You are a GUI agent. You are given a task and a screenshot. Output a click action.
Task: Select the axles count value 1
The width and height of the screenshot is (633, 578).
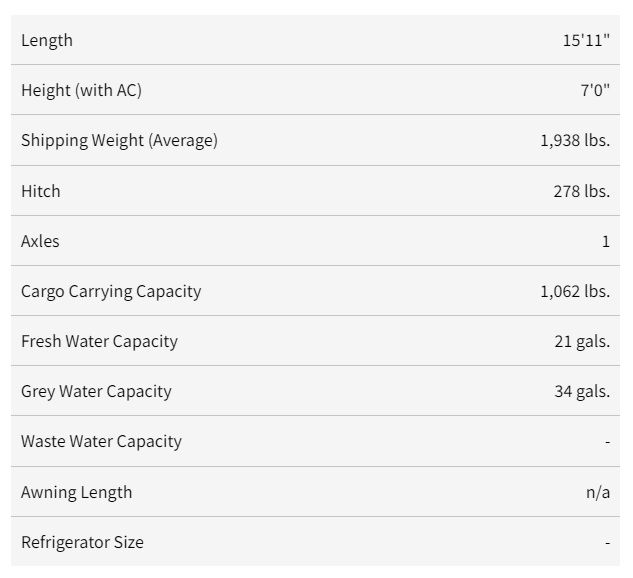(x=606, y=241)
